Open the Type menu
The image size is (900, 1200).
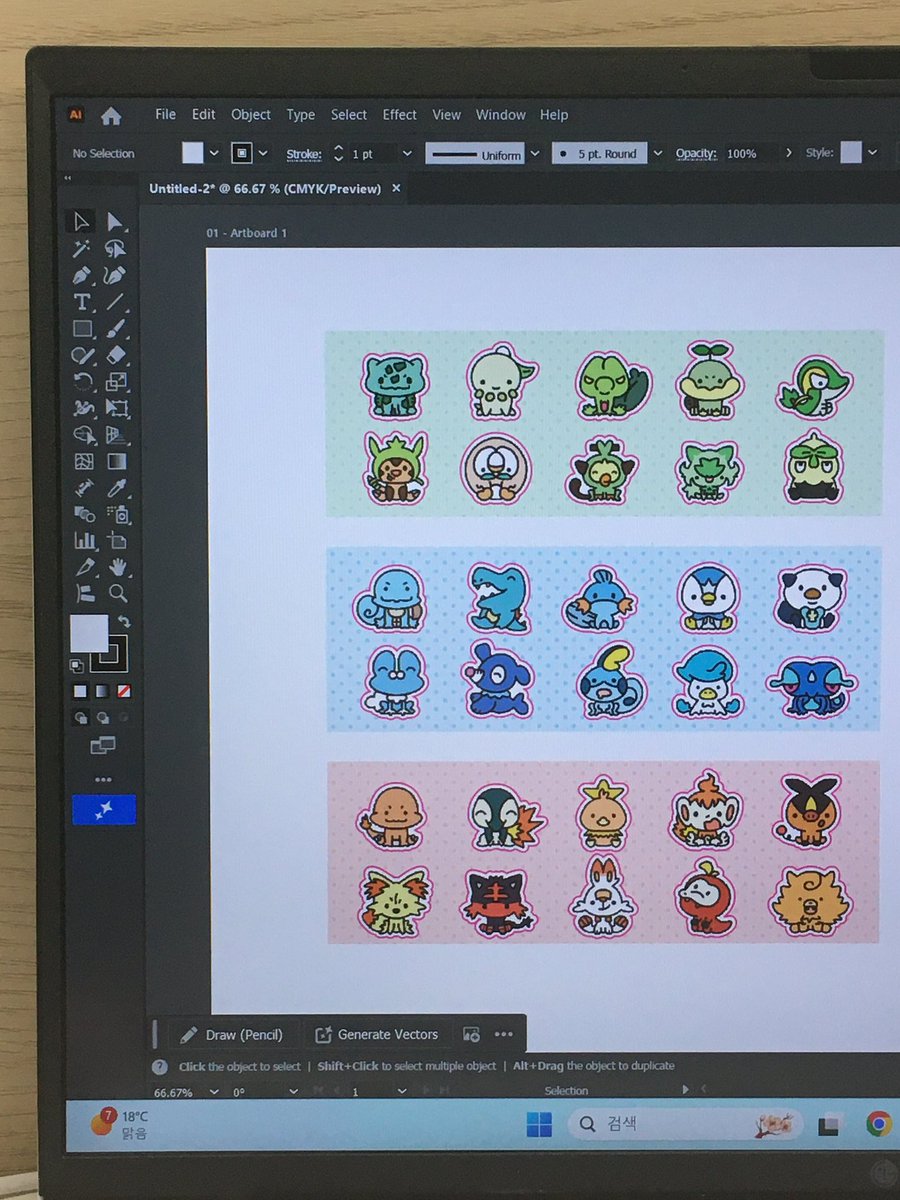point(301,115)
